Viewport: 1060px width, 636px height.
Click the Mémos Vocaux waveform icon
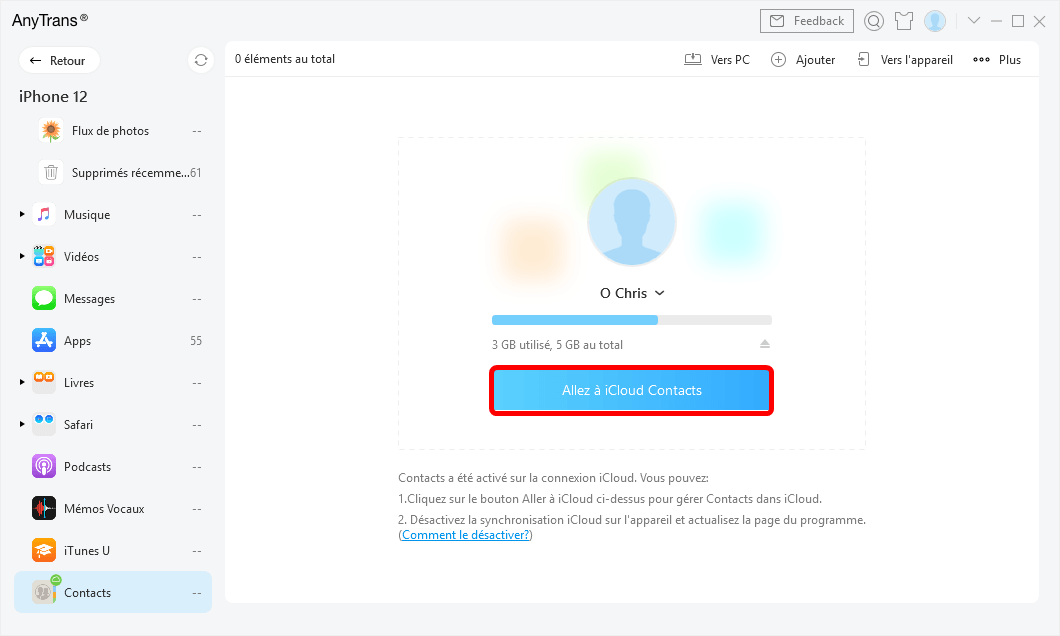(44, 508)
